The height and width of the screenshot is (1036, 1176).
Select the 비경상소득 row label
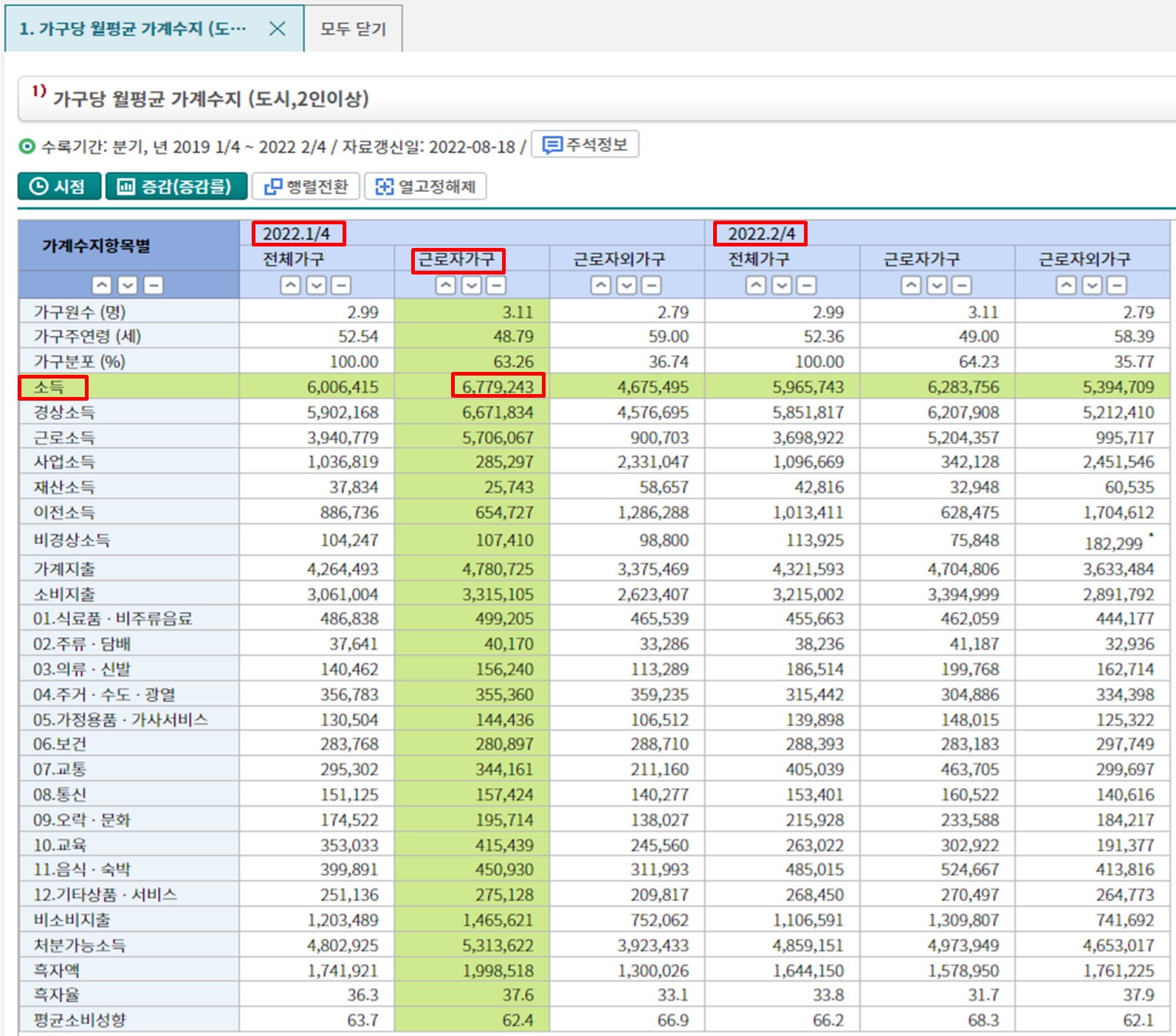pos(72,540)
